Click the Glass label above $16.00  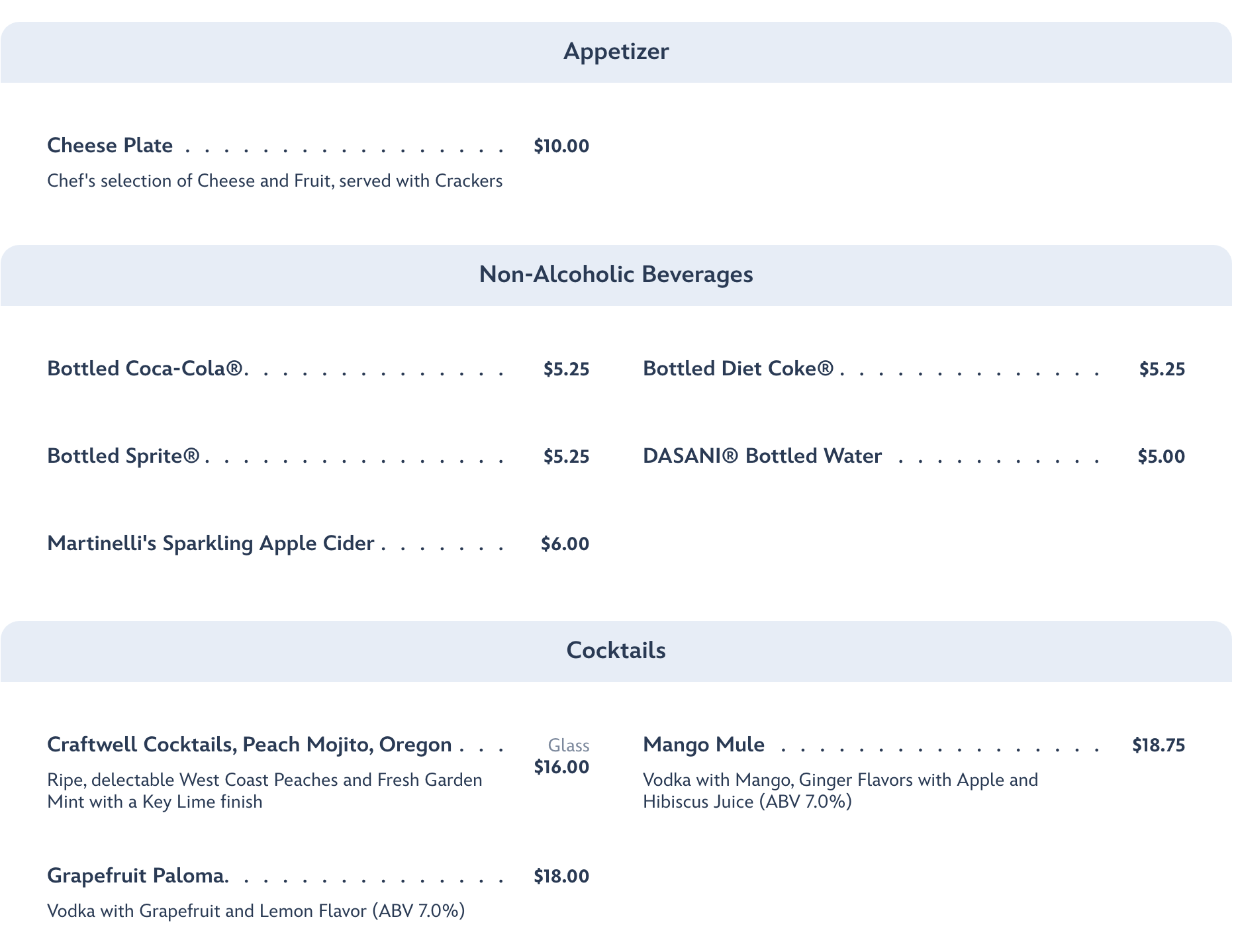pos(569,746)
